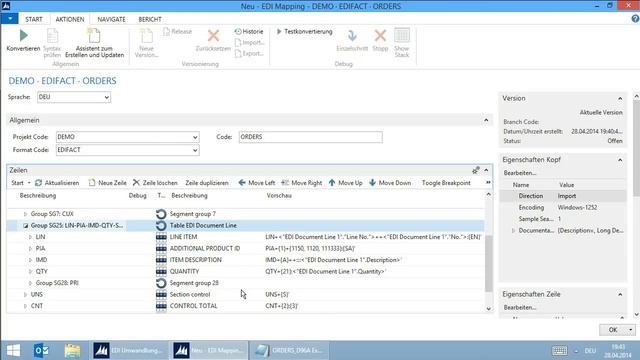Collapse the Zeilen section
Image resolution: width=640 pixels, height=360 pixels.
tap(486, 170)
